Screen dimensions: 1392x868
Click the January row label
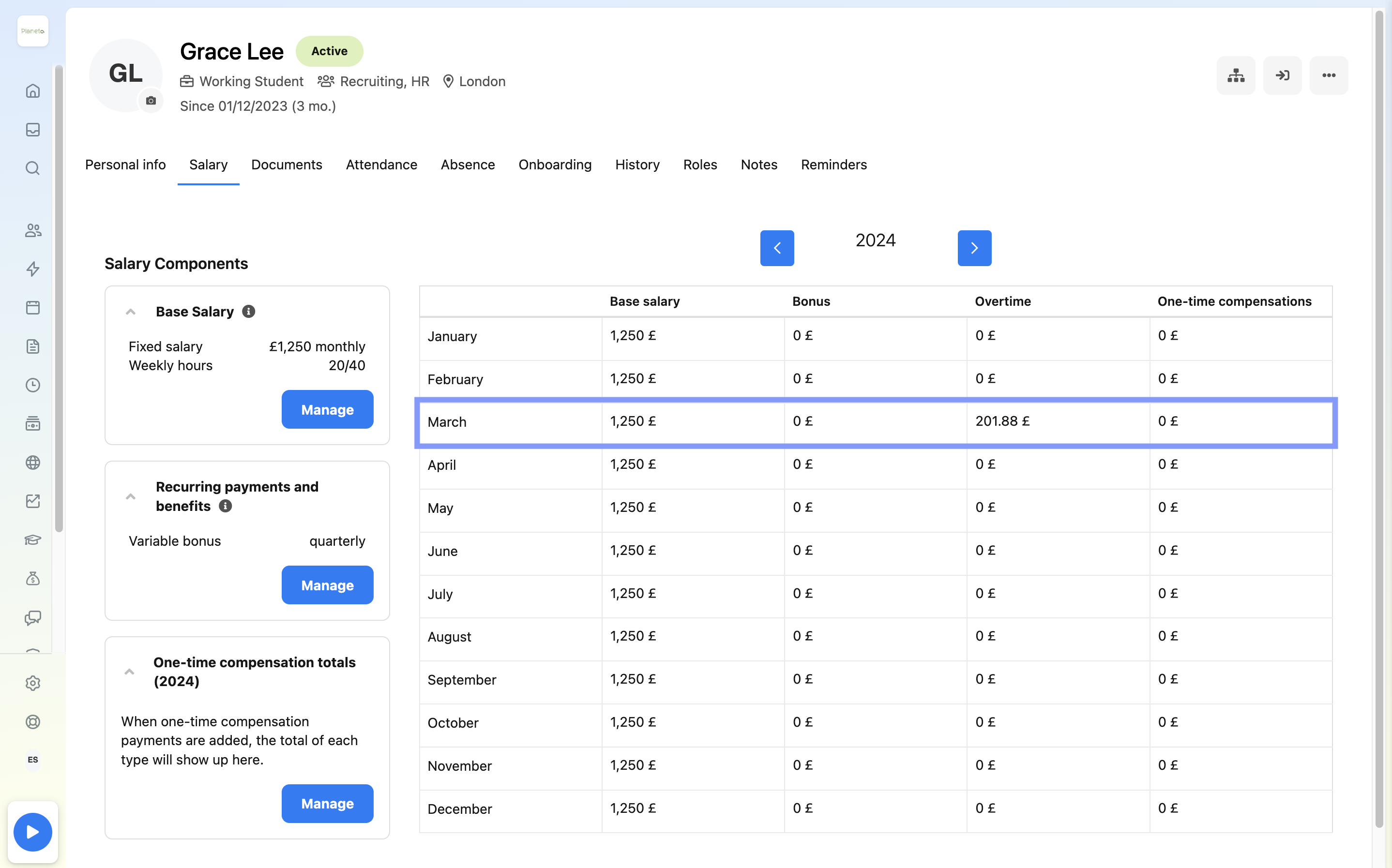[x=452, y=336]
